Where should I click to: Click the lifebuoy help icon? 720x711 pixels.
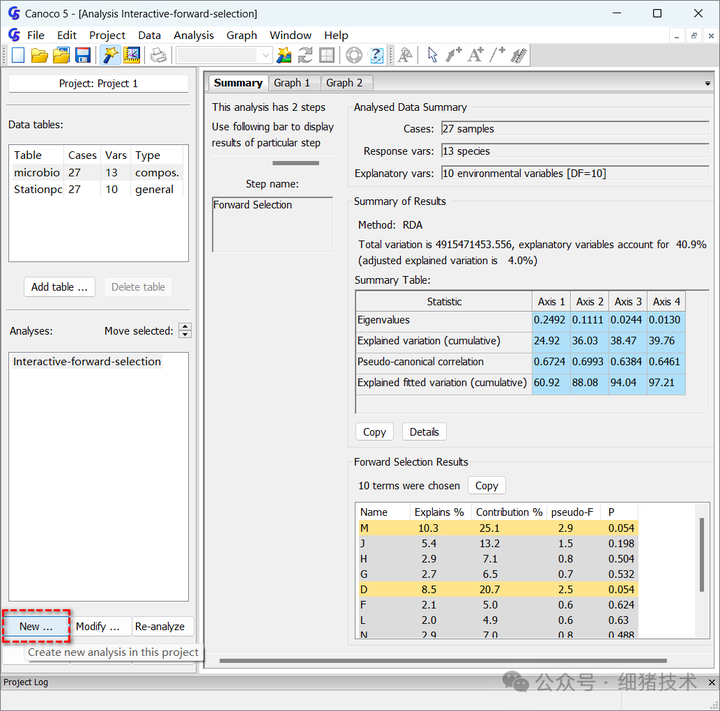click(354, 55)
